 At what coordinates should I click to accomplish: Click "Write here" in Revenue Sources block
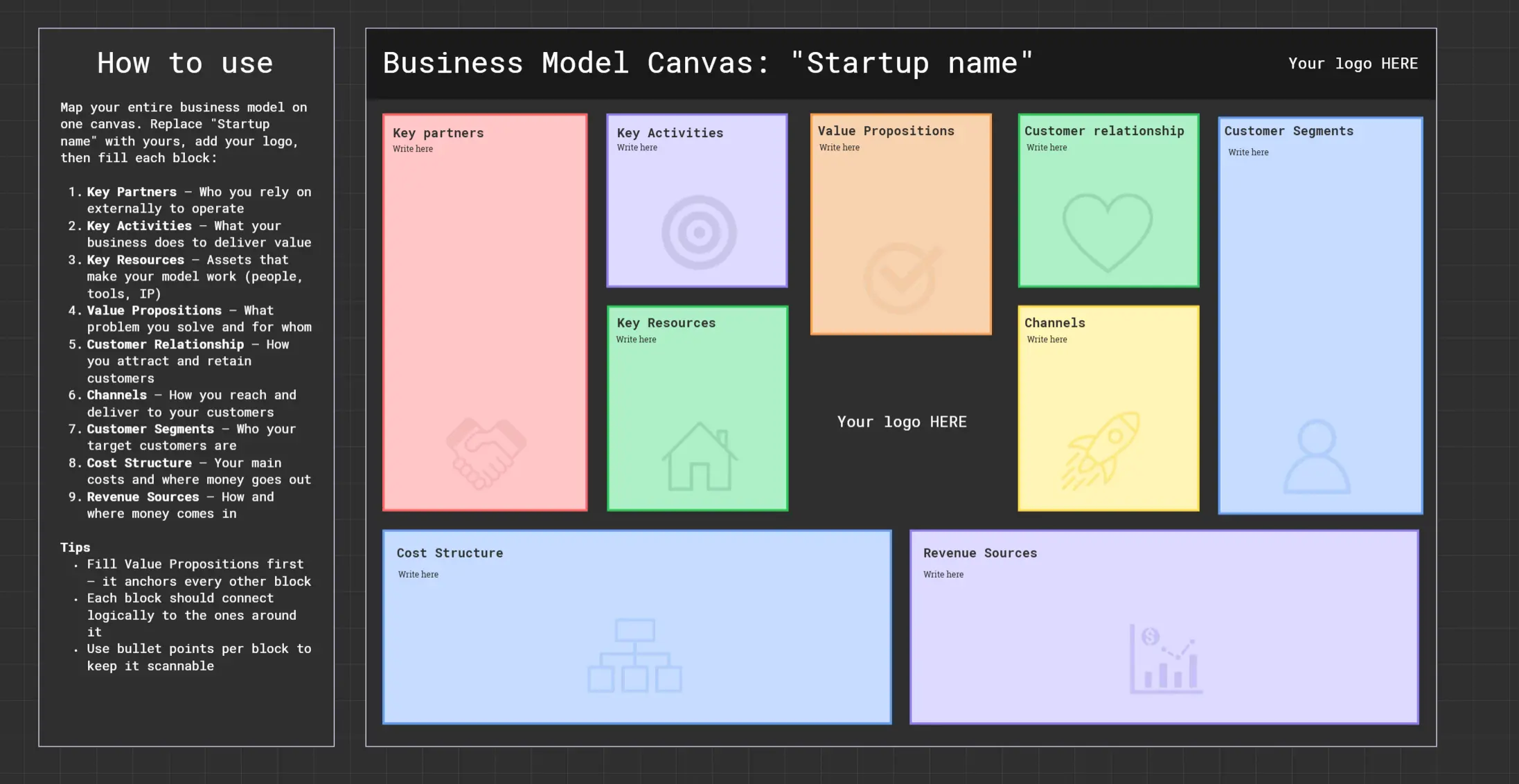[x=943, y=574]
